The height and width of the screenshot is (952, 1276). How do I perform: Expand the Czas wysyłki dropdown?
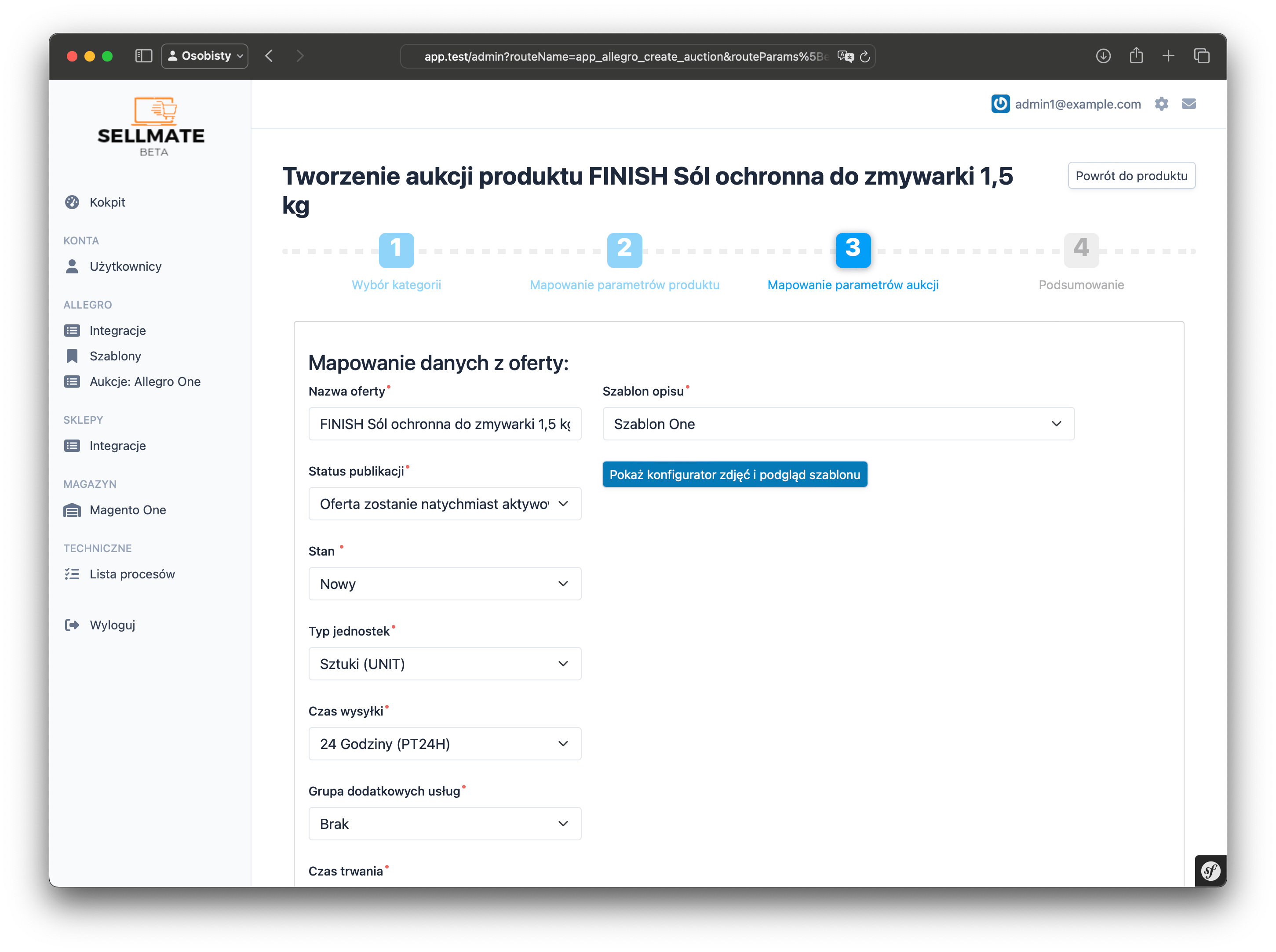[x=445, y=744]
